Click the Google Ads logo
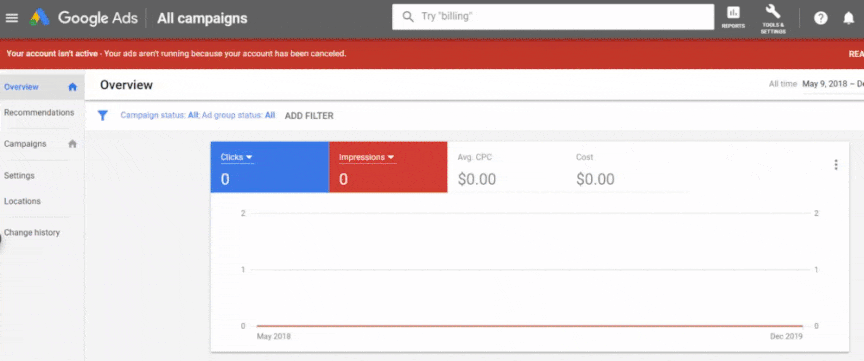864x361 pixels. pyautogui.click(x=83, y=18)
